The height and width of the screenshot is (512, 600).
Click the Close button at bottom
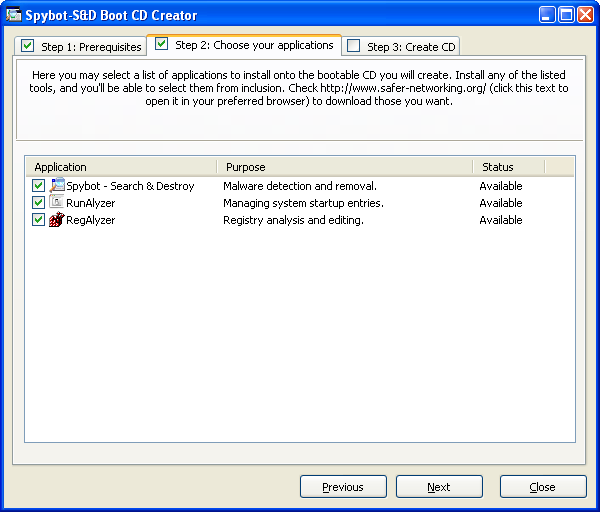(543, 487)
